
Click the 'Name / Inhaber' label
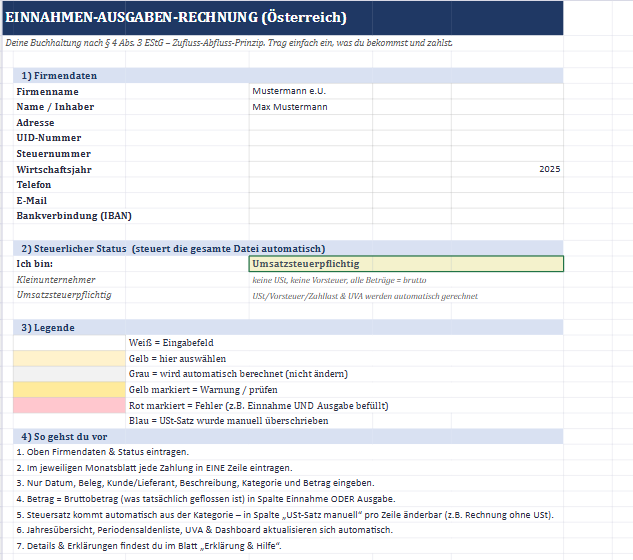(x=55, y=107)
